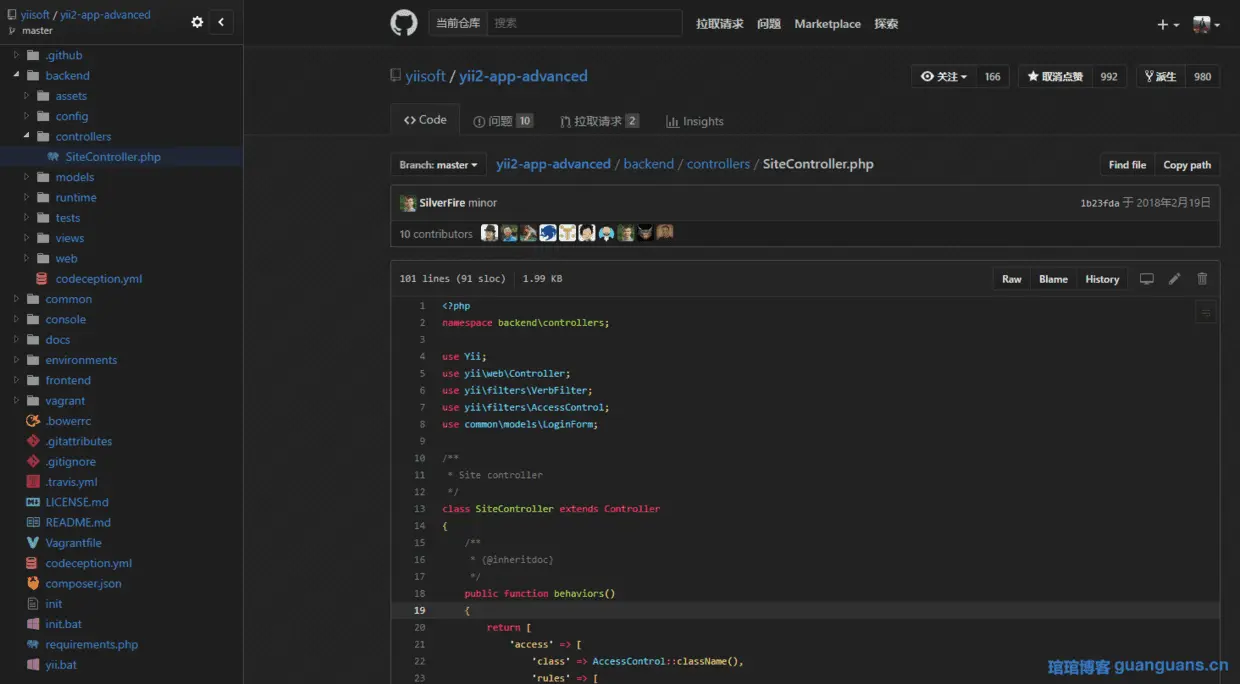The height and width of the screenshot is (684, 1240).
Task: Click init.bat file icon
Action: pos(33,624)
